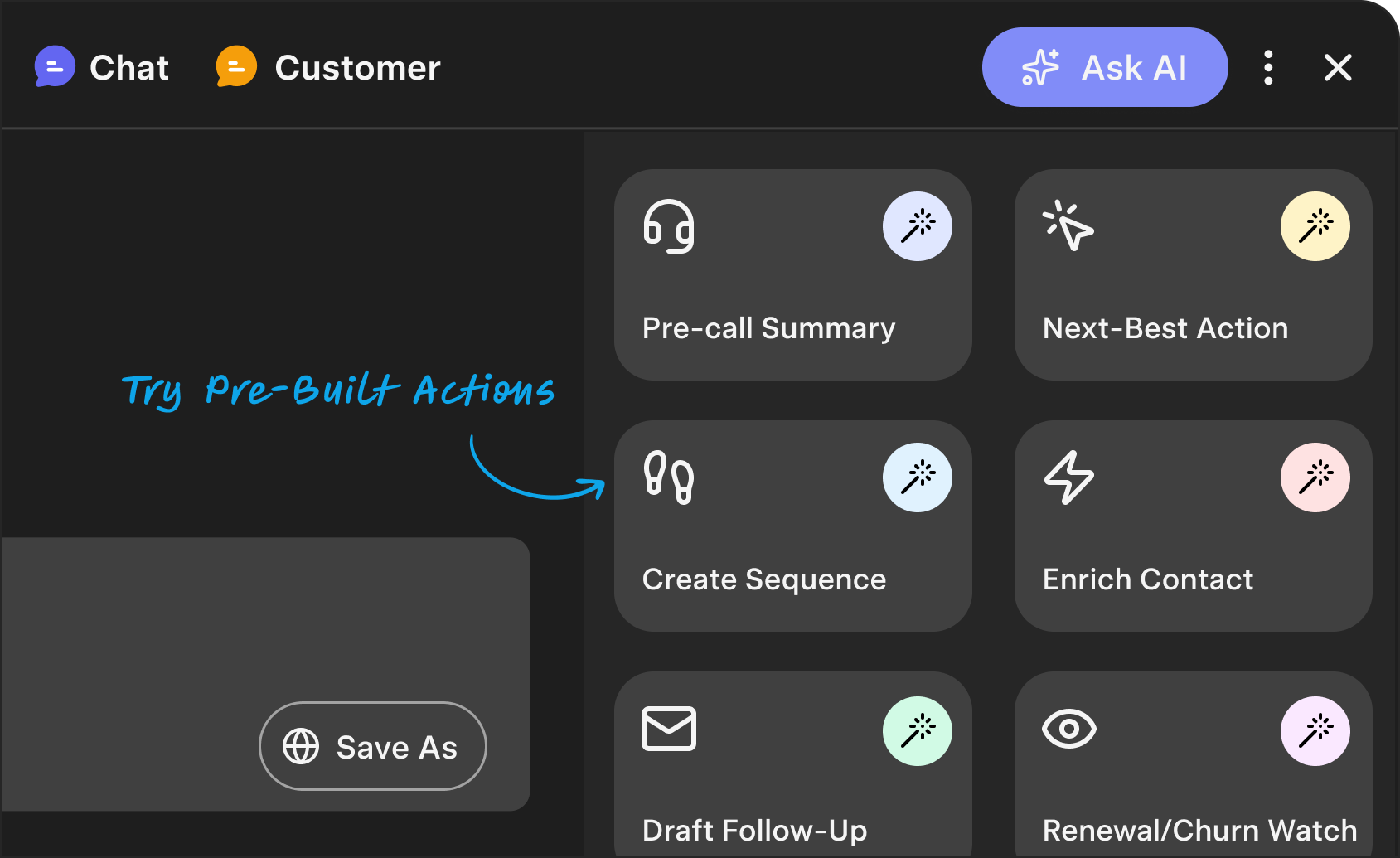
Task: Tap the pink wand badge on Enrich Contact
Action: [x=1315, y=477]
